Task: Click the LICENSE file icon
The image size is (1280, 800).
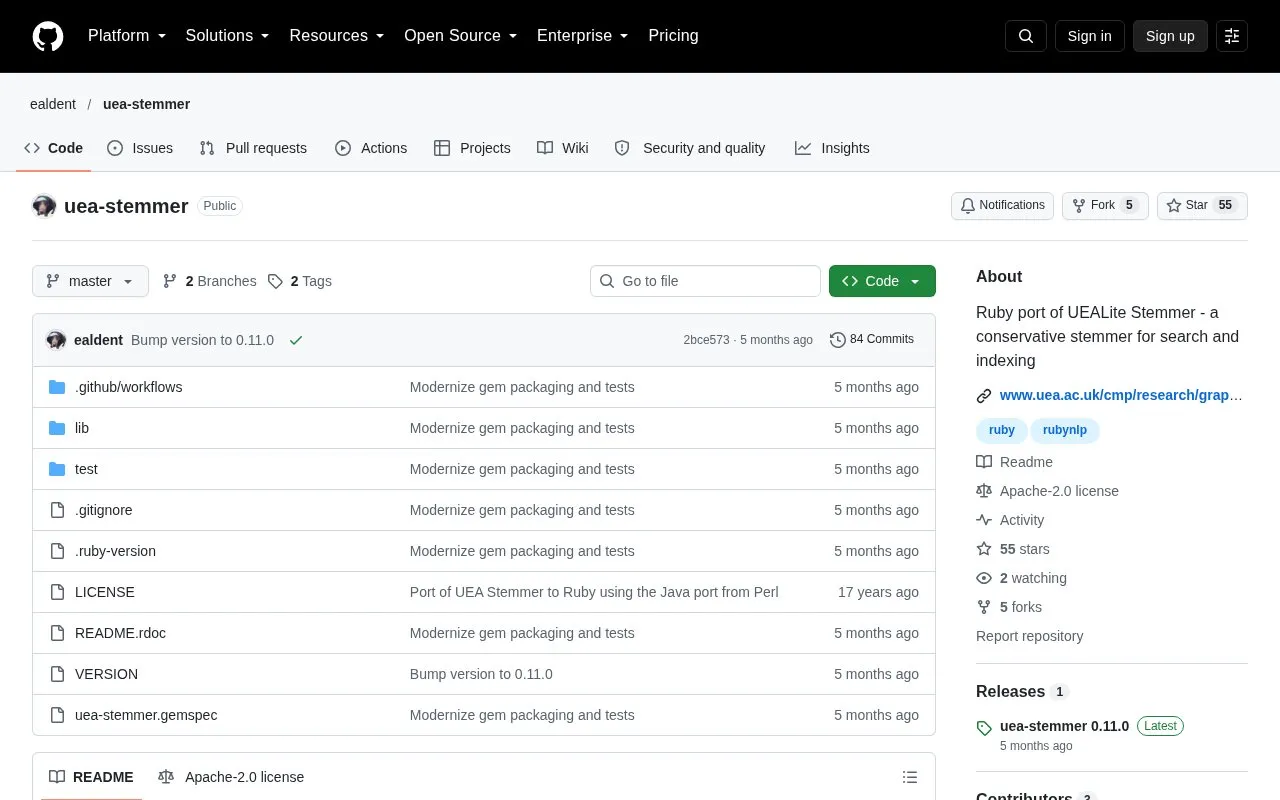Action: click(57, 592)
